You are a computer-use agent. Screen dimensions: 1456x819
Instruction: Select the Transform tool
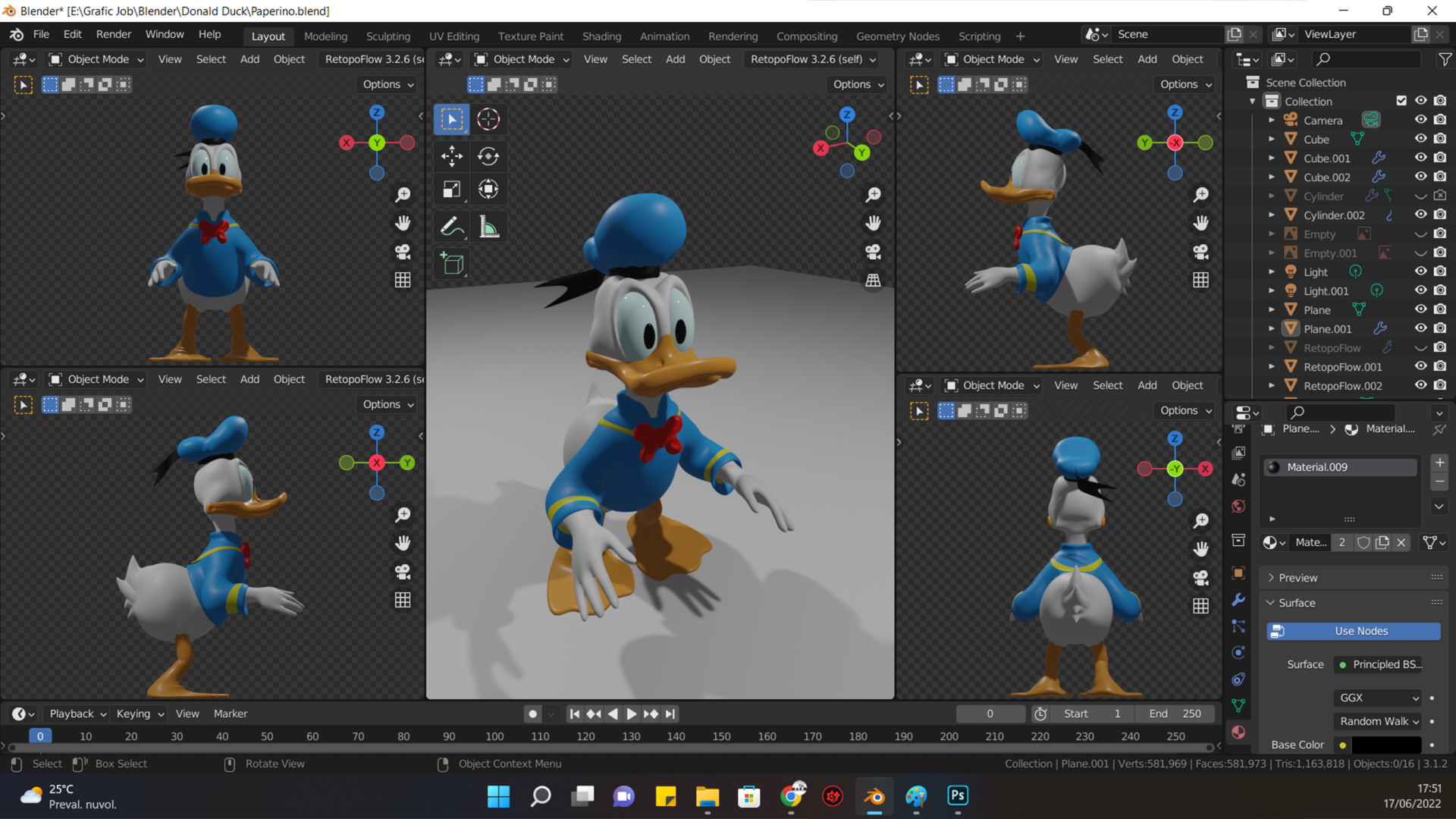click(488, 189)
